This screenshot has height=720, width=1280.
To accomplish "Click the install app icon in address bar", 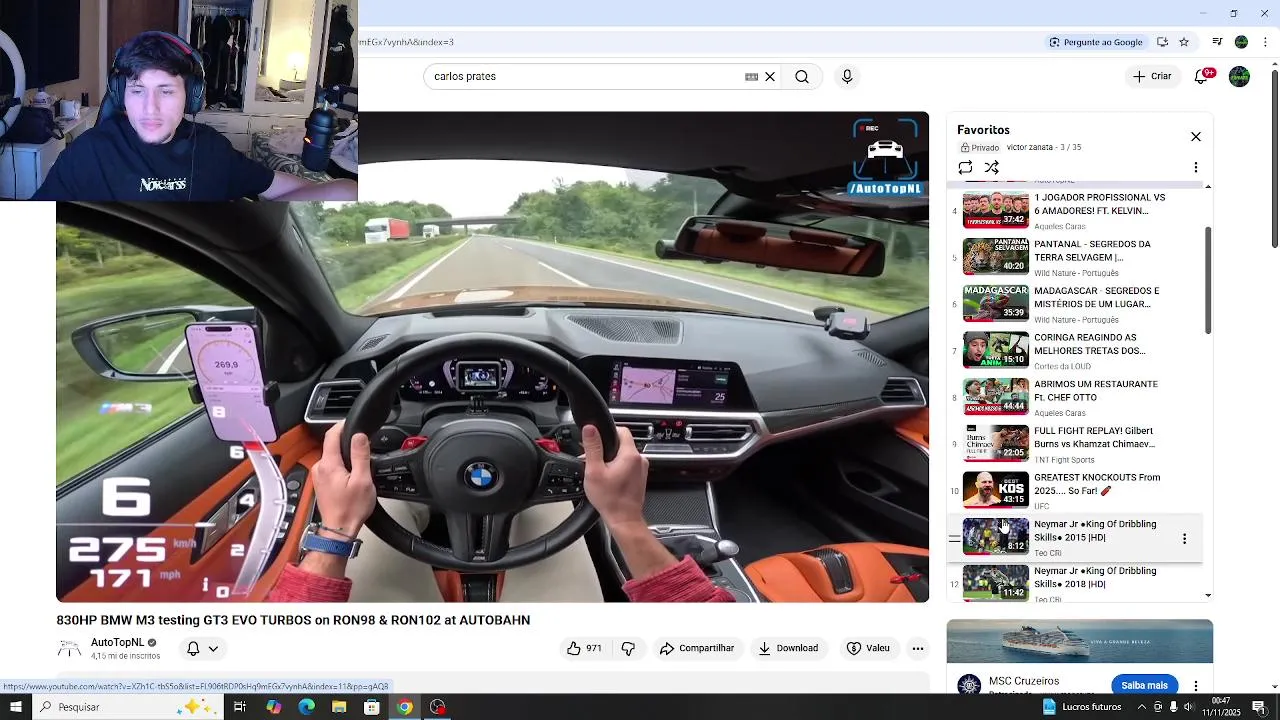I will coord(1162,42).
